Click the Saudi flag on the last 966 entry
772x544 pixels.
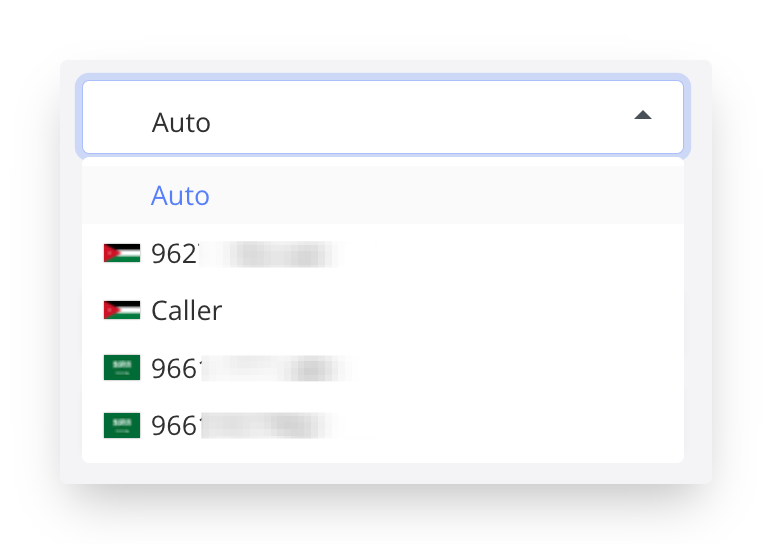(122, 425)
